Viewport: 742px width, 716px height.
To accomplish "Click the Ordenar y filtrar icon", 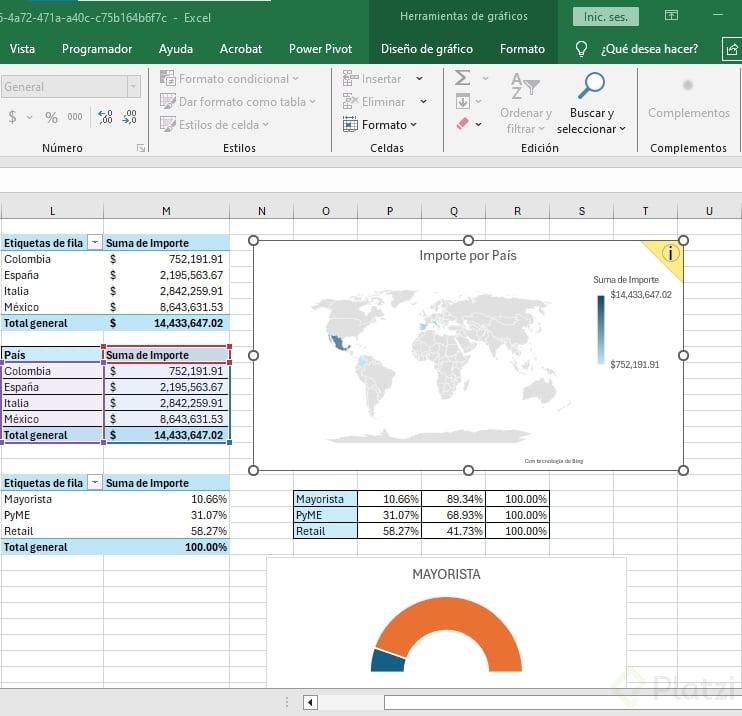I will click(525, 86).
